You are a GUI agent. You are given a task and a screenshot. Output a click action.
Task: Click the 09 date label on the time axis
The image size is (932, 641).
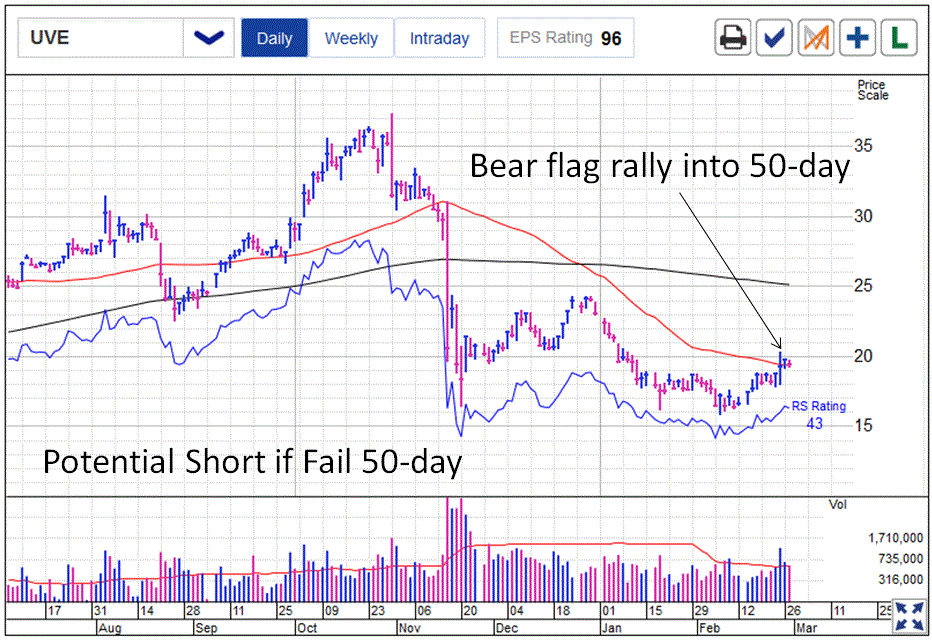click(331, 611)
